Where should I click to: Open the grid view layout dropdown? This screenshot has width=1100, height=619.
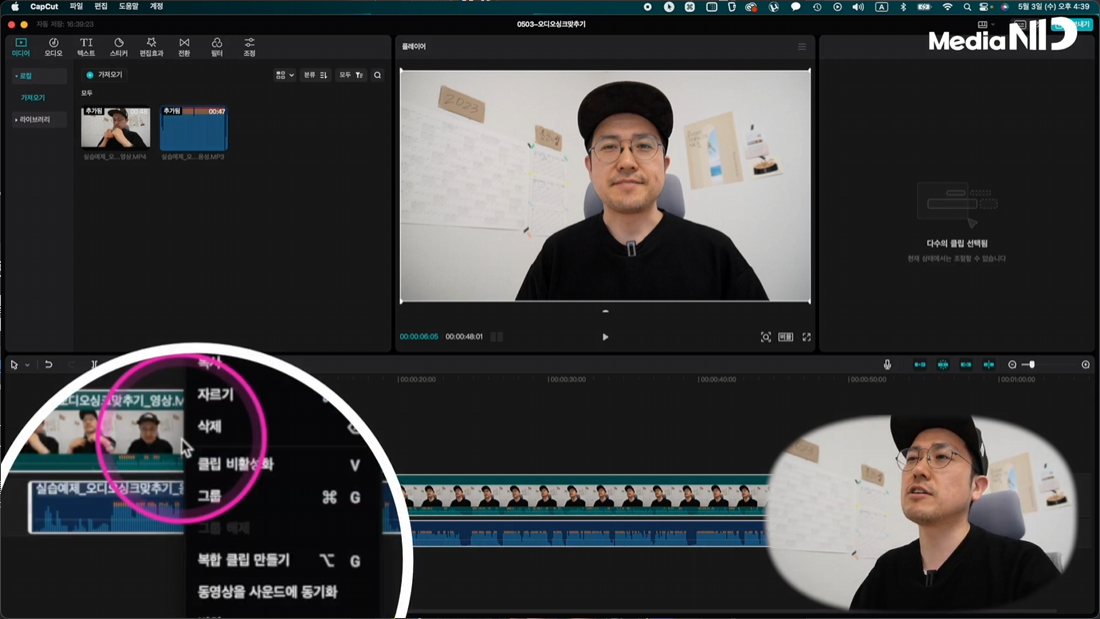pyautogui.click(x=284, y=75)
